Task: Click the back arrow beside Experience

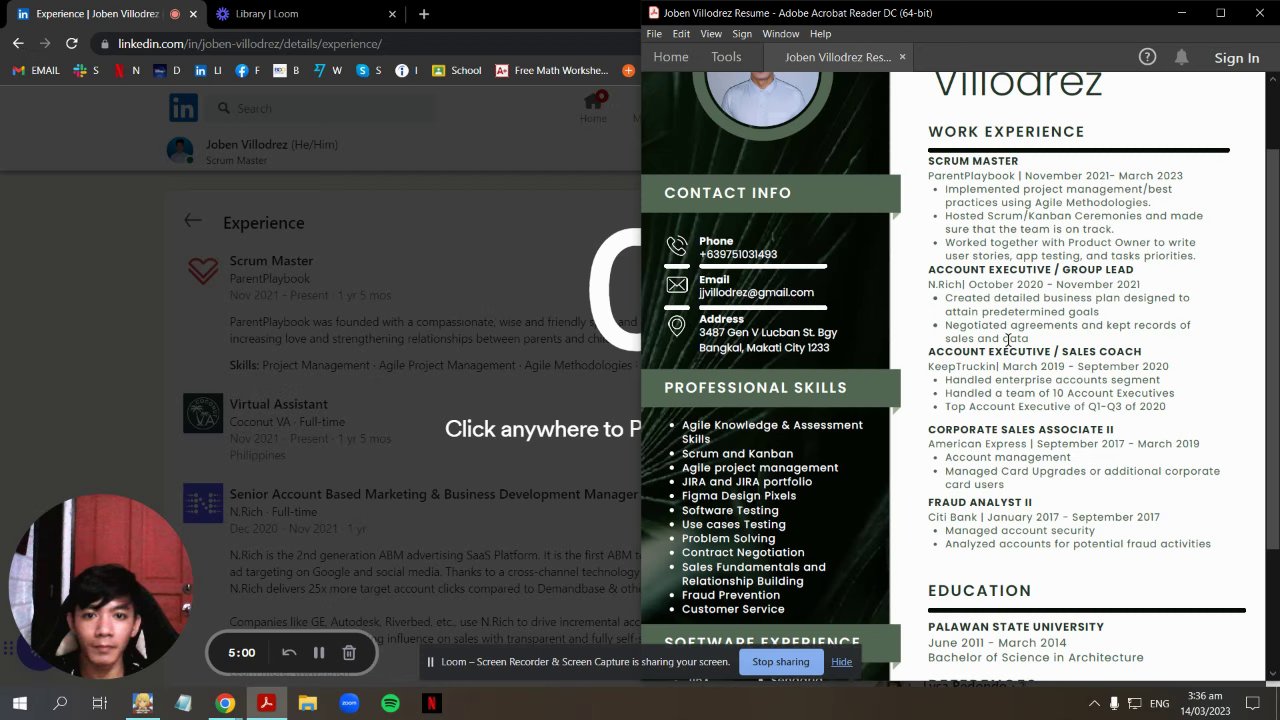Action: 193,221
